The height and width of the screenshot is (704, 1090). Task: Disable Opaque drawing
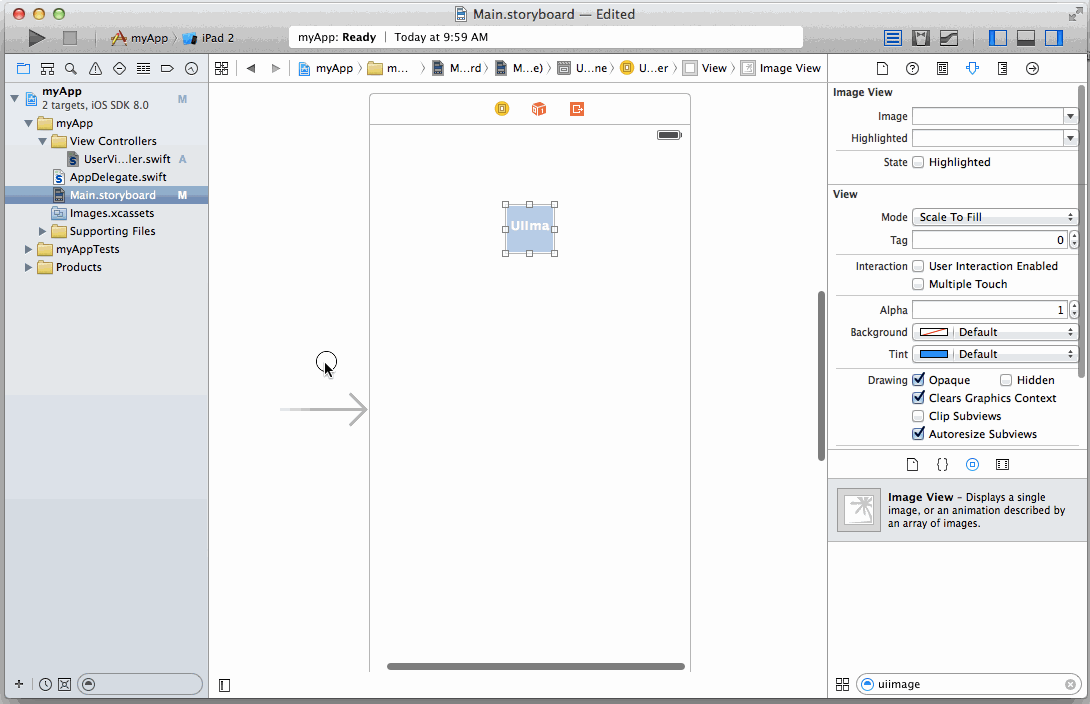tap(918, 379)
